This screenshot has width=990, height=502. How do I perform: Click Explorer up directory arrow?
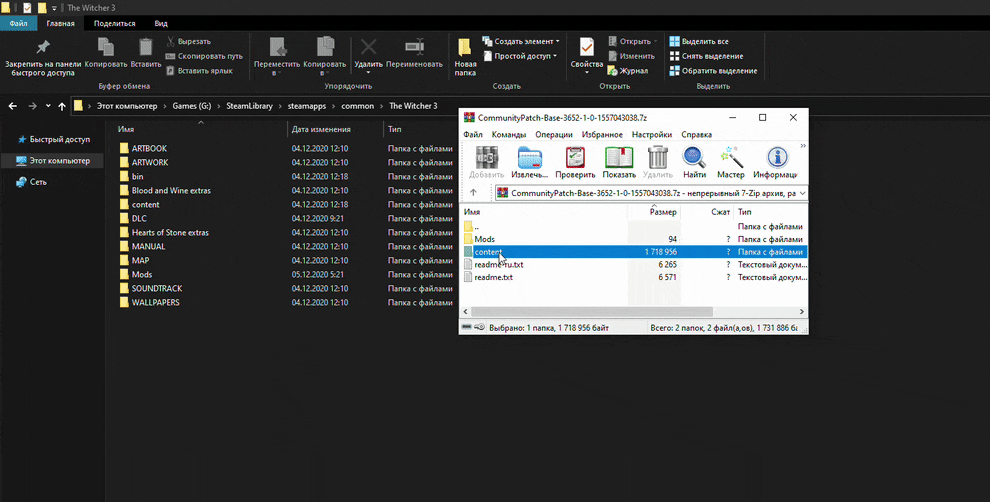click(62, 106)
